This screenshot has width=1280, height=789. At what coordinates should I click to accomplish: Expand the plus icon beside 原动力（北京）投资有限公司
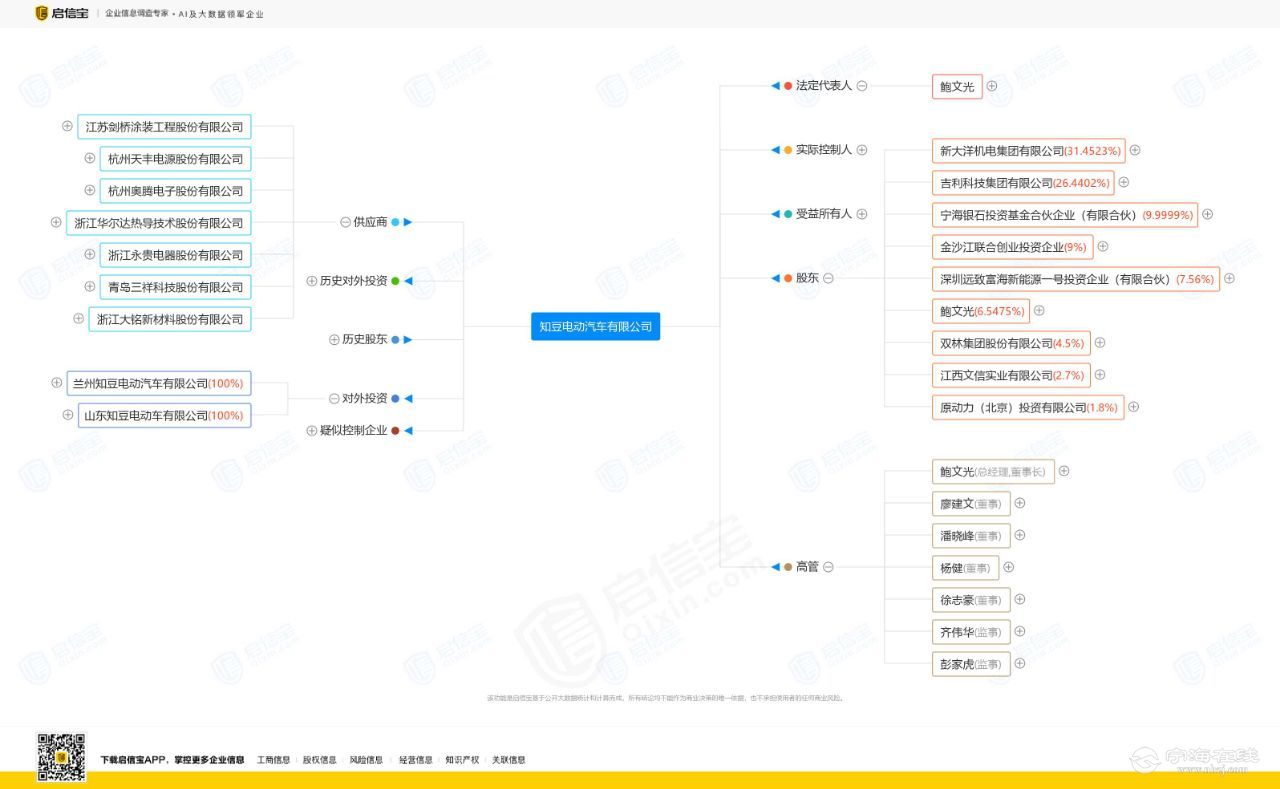[1134, 407]
